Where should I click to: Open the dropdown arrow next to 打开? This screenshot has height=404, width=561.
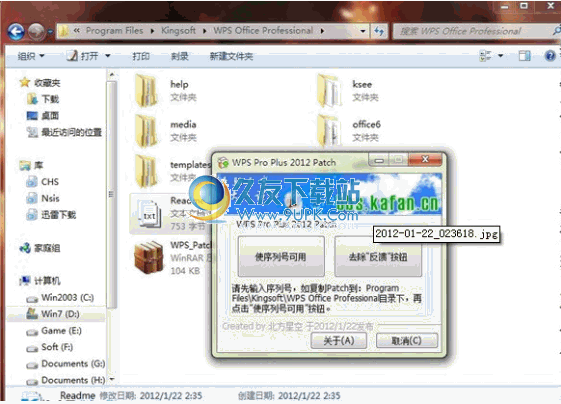(108, 56)
